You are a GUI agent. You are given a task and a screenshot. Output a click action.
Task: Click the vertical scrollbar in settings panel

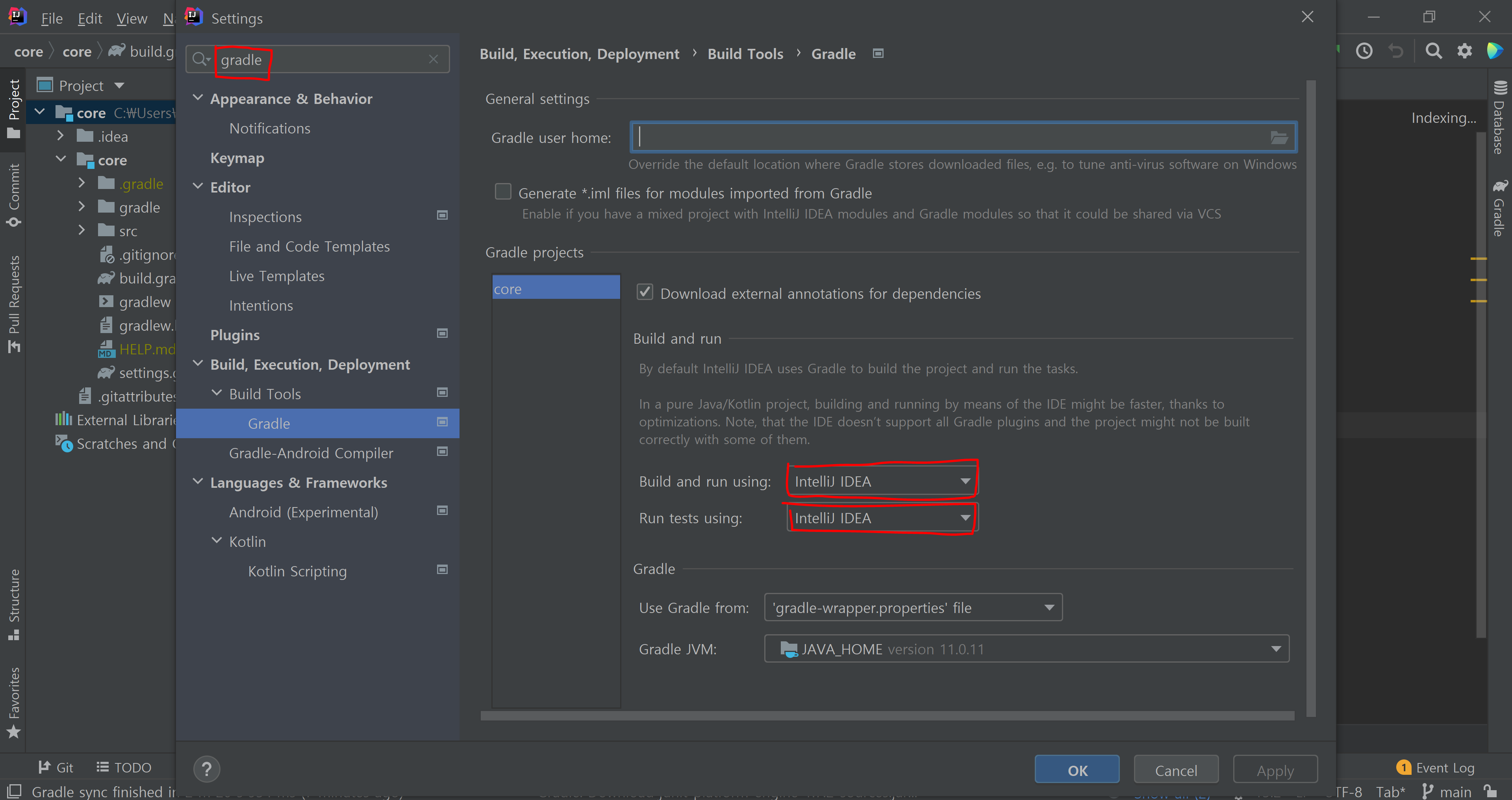click(x=1311, y=399)
